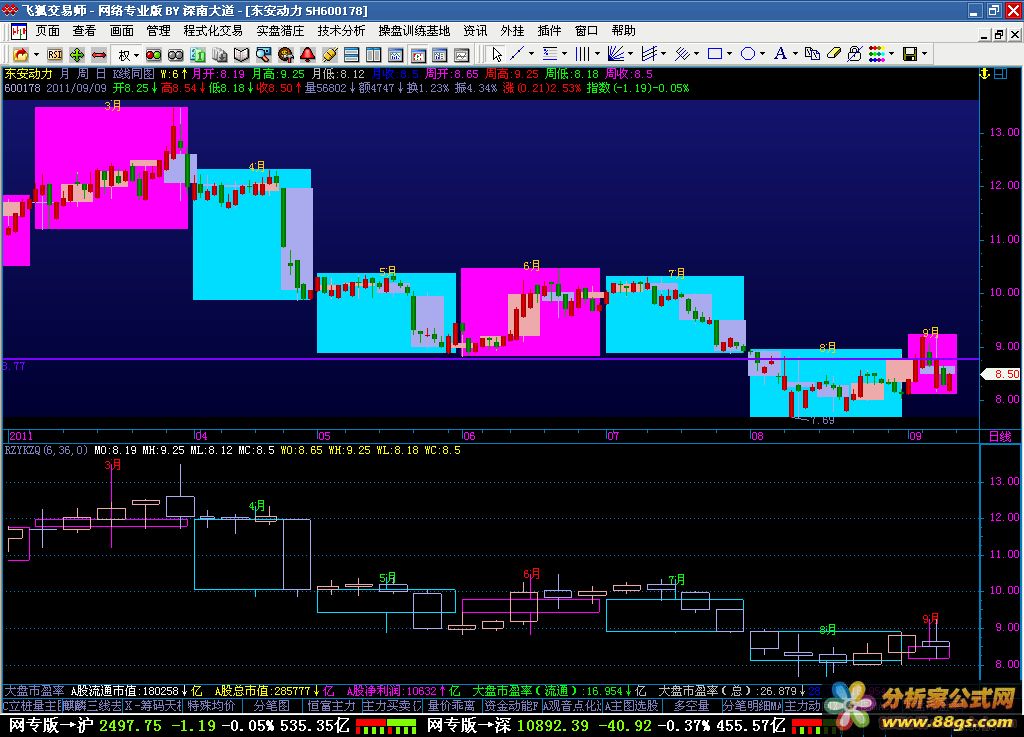Open the 查看 menu
The image size is (1024, 737).
(x=84, y=31)
